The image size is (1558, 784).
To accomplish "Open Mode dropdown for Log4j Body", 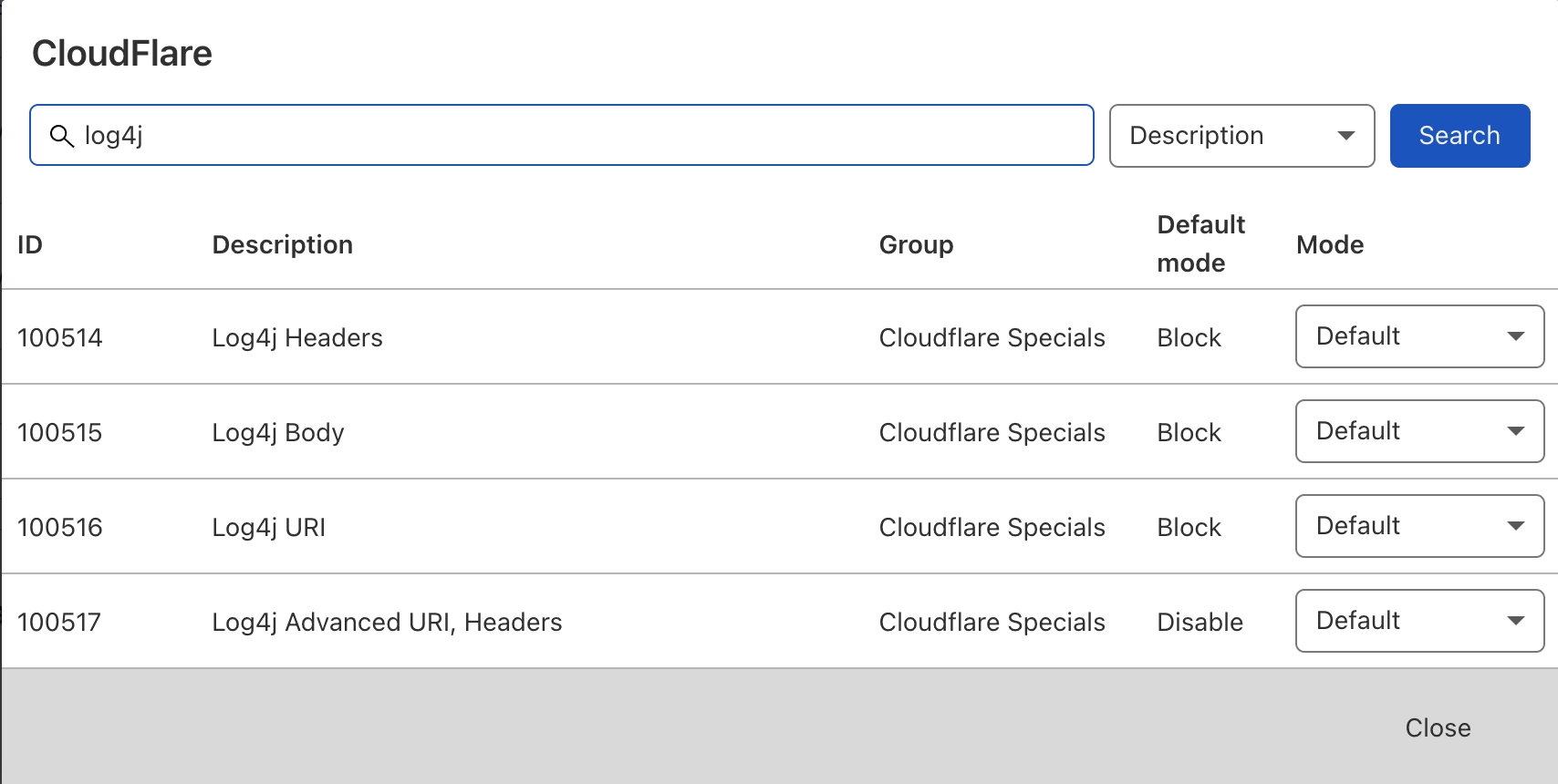I will click(x=1419, y=431).
